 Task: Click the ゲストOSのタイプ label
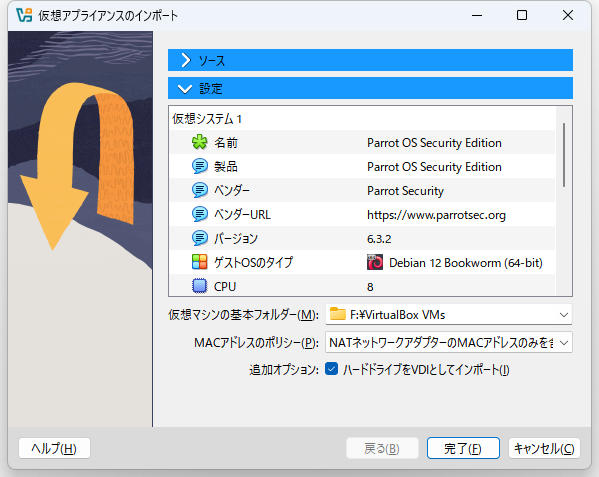pos(253,262)
